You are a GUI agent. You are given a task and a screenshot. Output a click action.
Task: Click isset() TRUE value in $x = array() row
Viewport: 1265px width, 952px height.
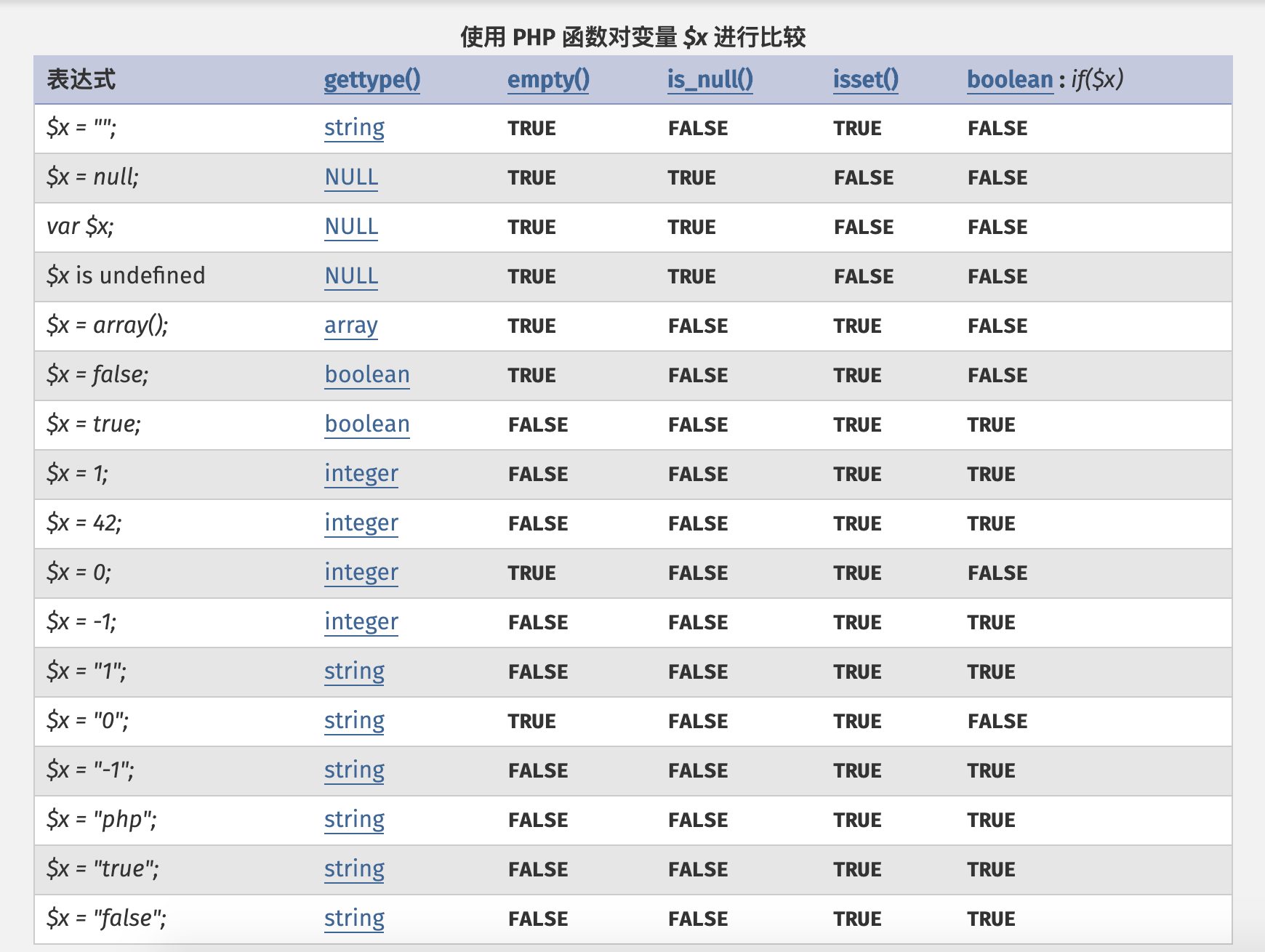[x=857, y=326]
